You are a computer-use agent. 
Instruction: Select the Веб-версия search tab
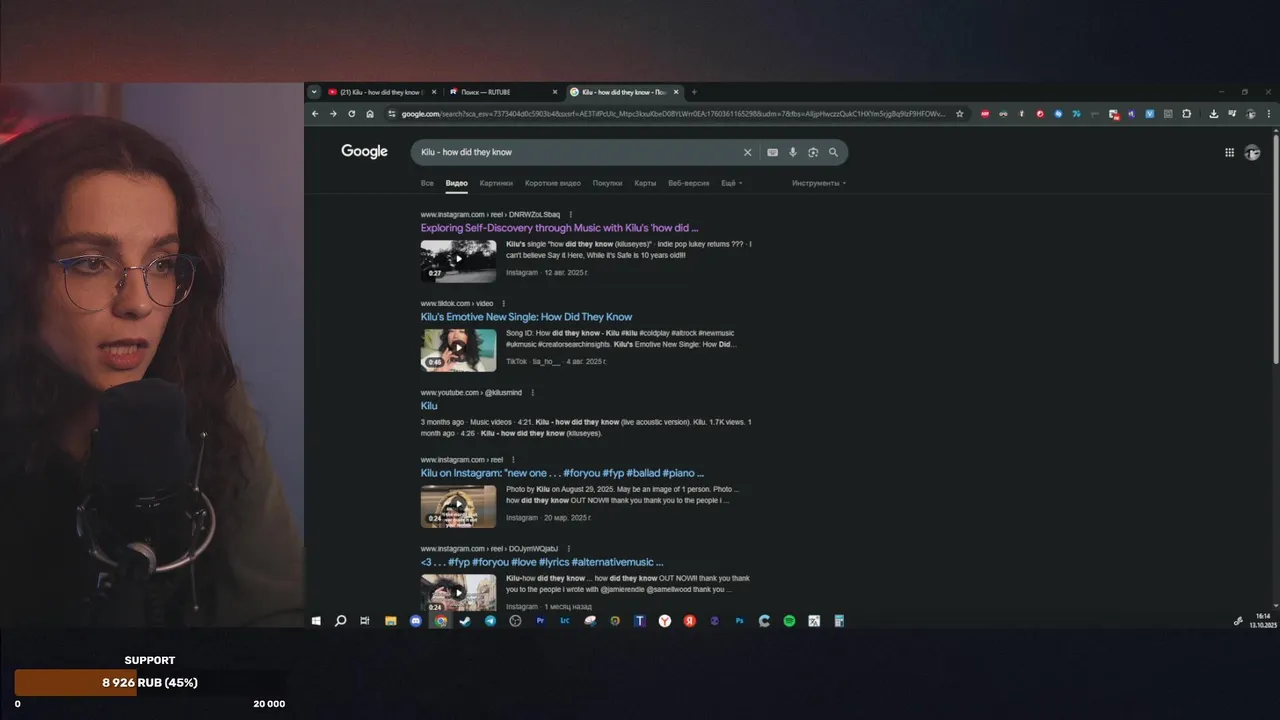pyautogui.click(x=689, y=183)
